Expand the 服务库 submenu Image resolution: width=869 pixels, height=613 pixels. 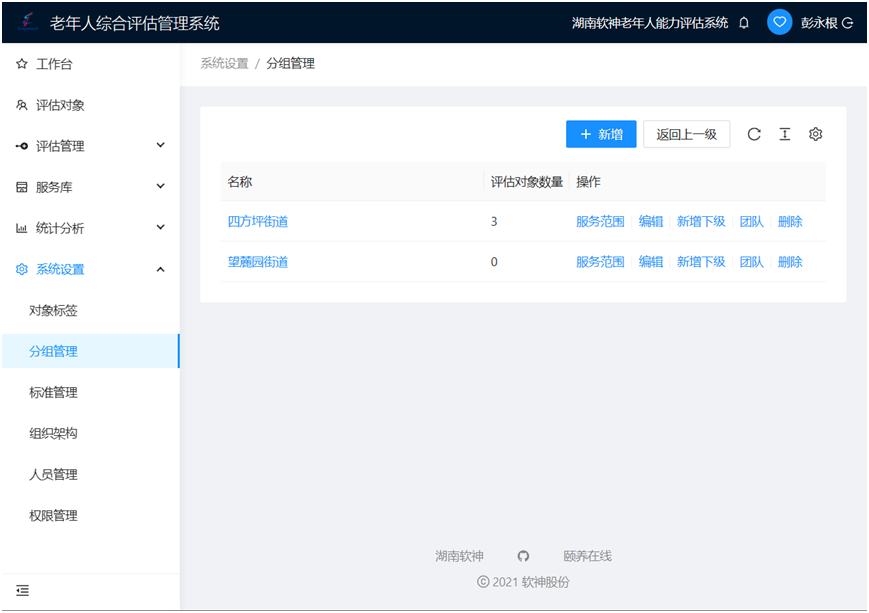coord(90,187)
